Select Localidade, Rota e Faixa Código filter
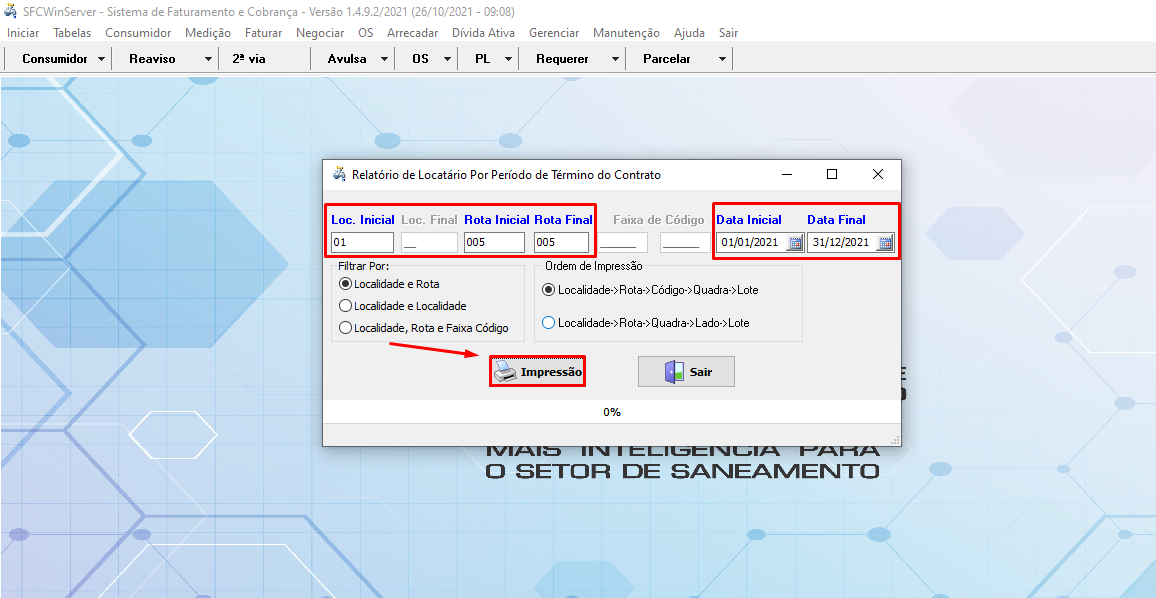 point(346,328)
